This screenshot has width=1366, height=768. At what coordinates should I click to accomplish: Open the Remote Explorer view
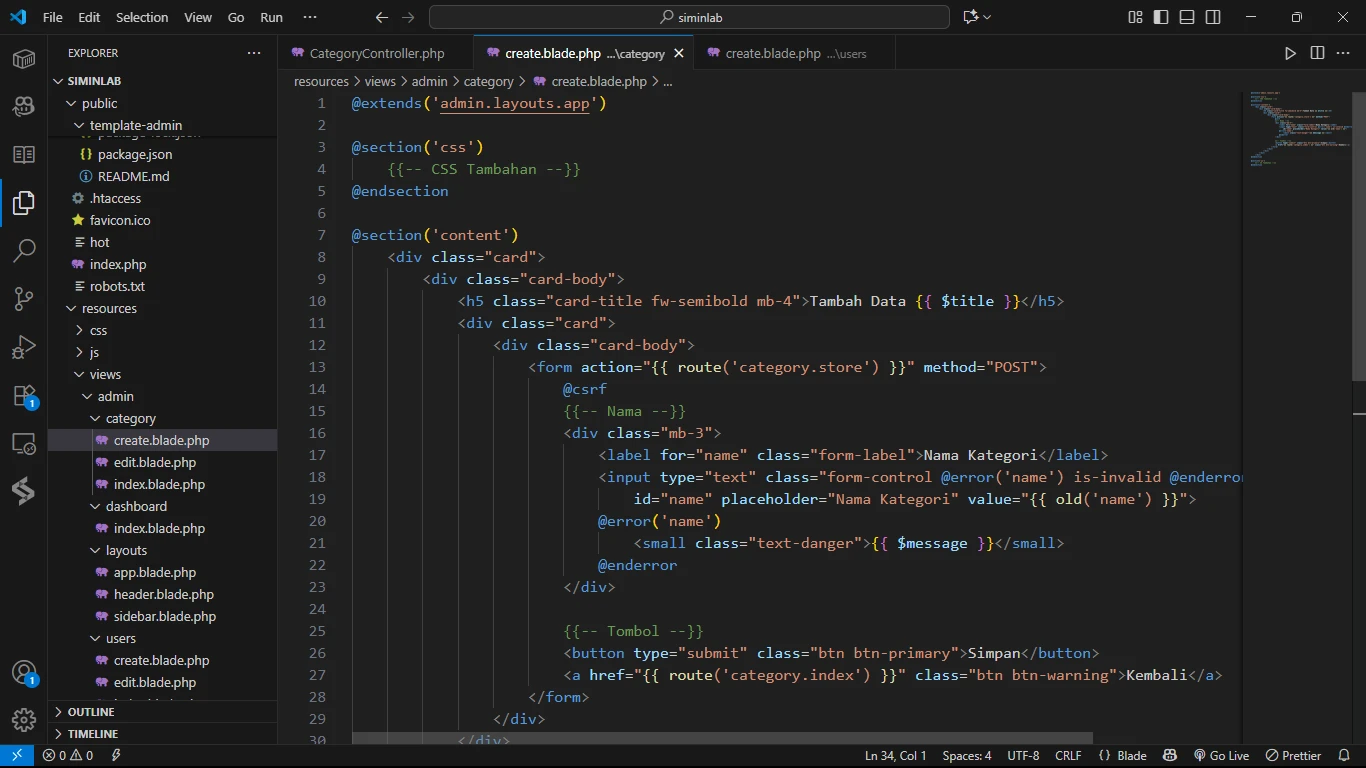coord(24,443)
